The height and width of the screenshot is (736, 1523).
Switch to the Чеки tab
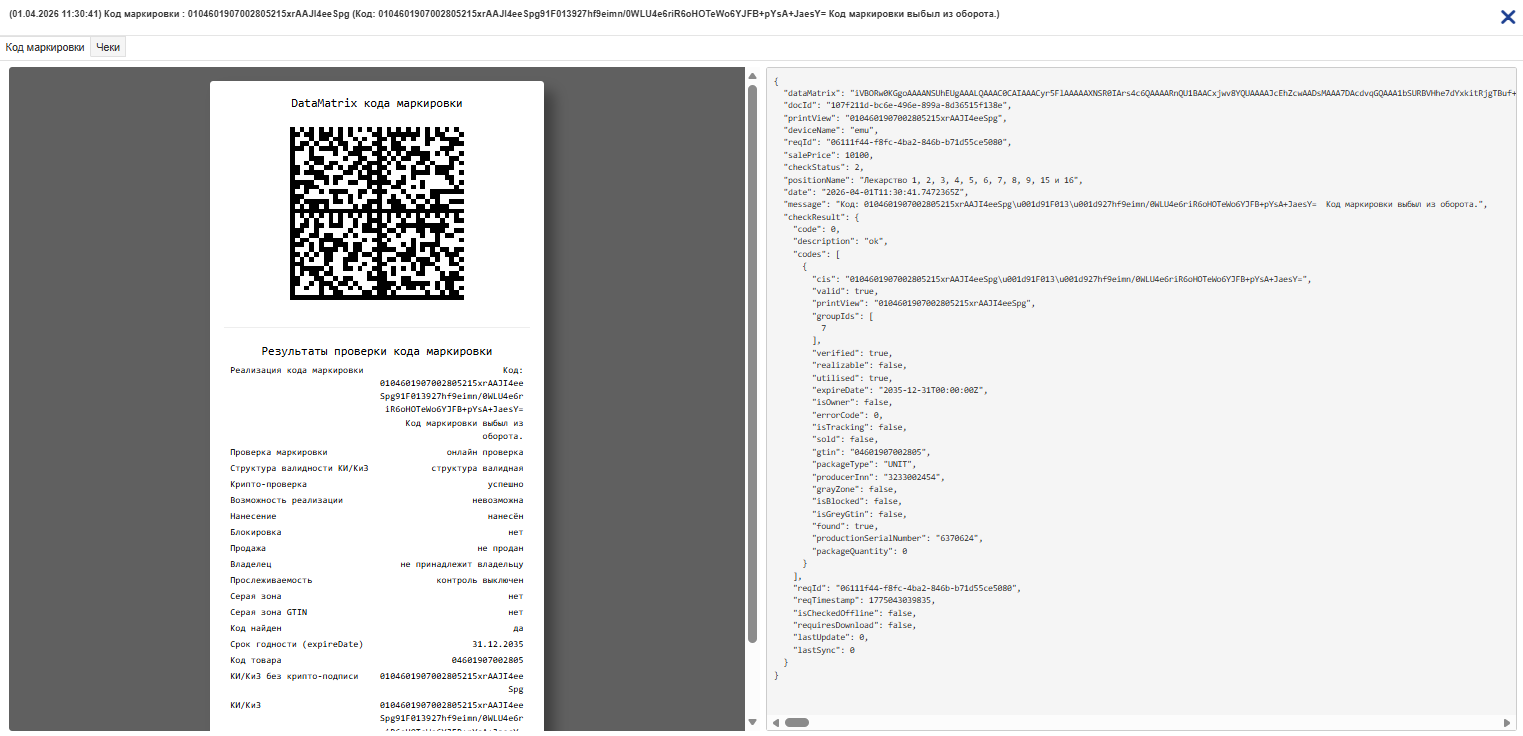pos(108,47)
